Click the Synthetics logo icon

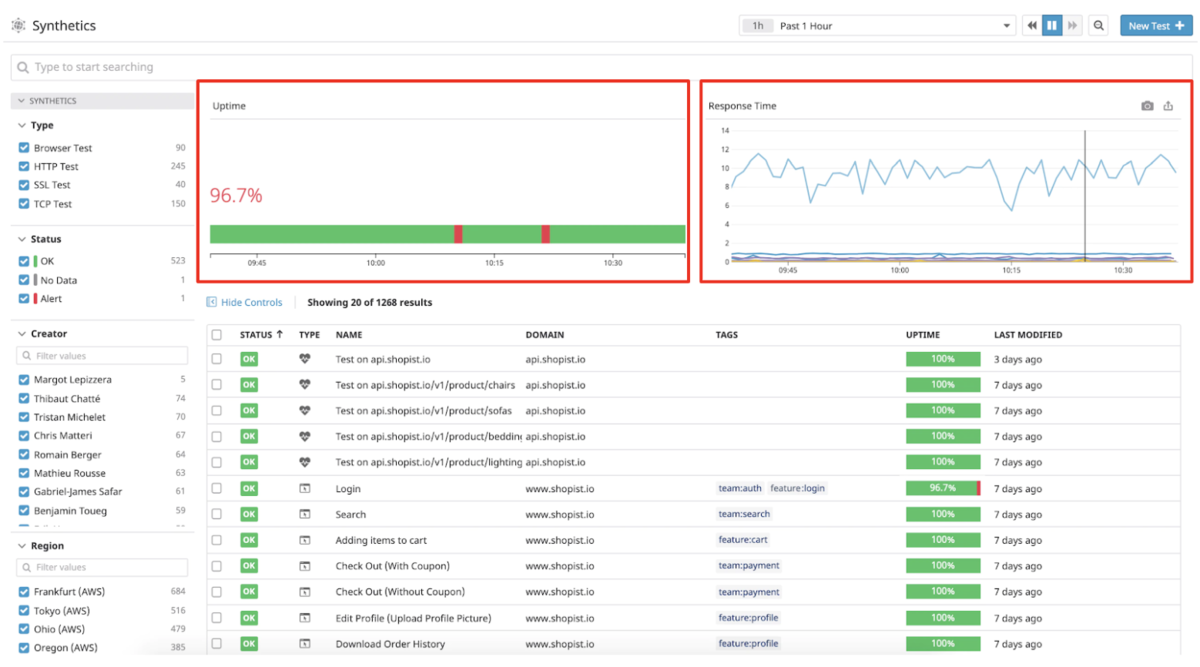pos(18,26)
